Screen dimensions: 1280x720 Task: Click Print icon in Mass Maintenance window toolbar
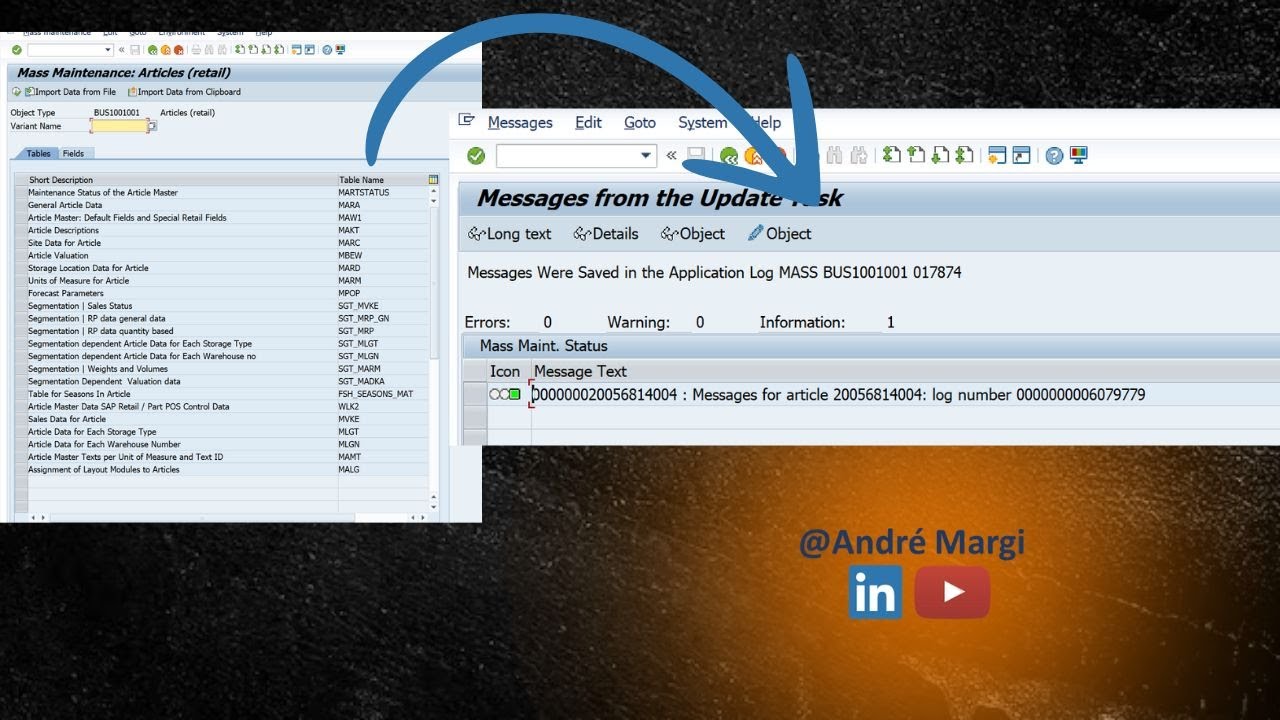pos(196,50)
